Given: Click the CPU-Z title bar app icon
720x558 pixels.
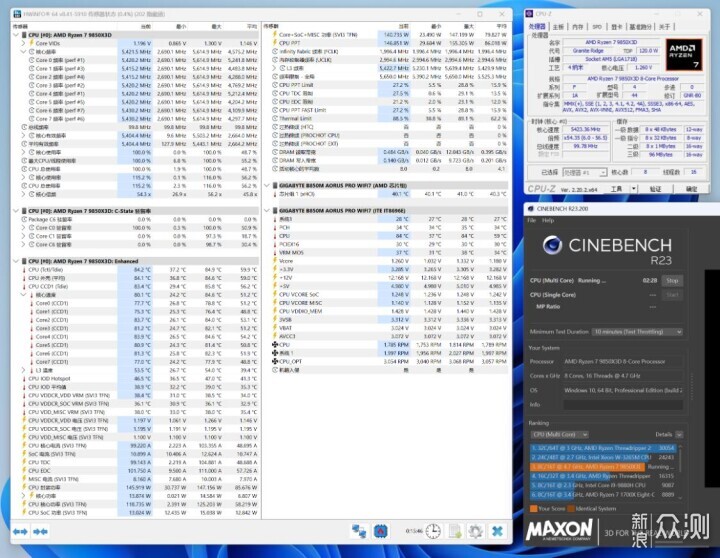Looking at the screenshot, I should [530, 14].
